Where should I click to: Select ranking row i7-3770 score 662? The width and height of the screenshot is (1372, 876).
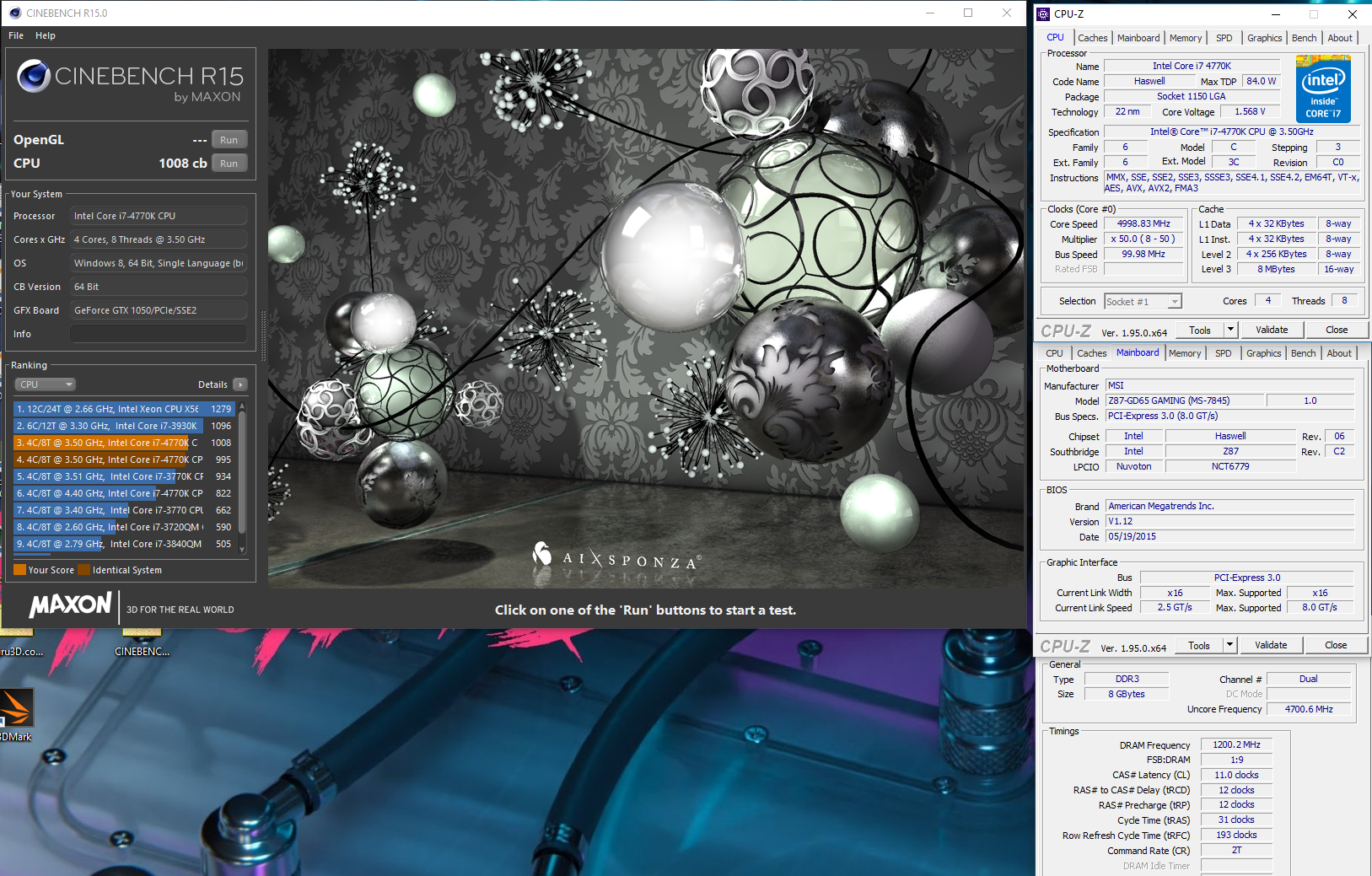coord(124,510)
